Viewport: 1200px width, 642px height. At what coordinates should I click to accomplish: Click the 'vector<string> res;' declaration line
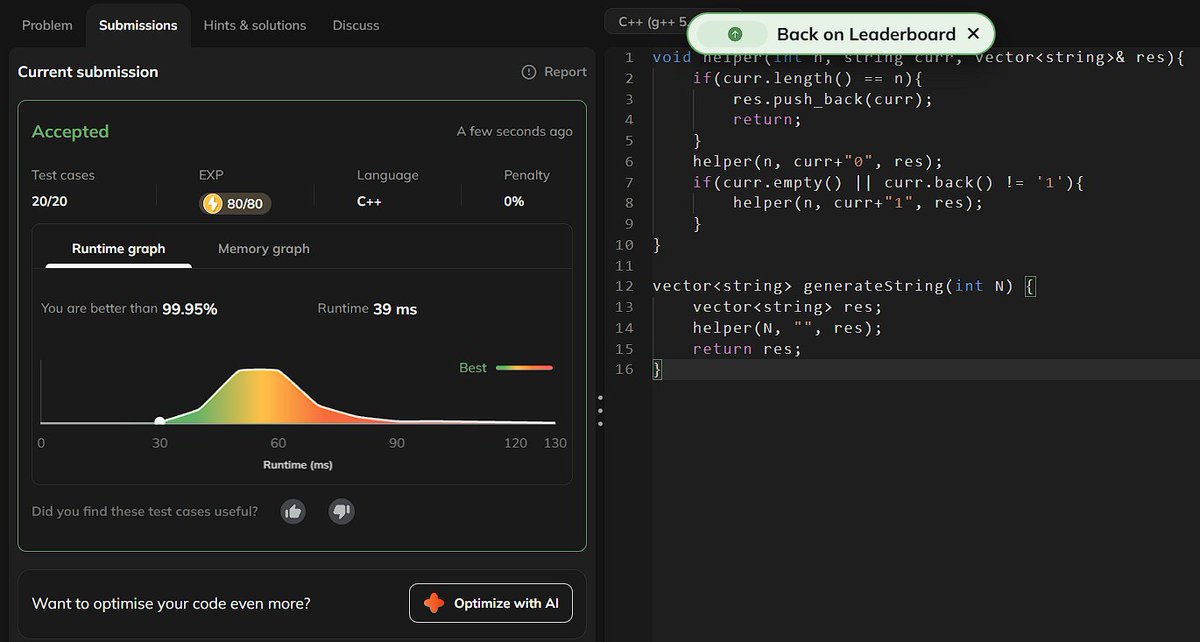pos(787,307)
